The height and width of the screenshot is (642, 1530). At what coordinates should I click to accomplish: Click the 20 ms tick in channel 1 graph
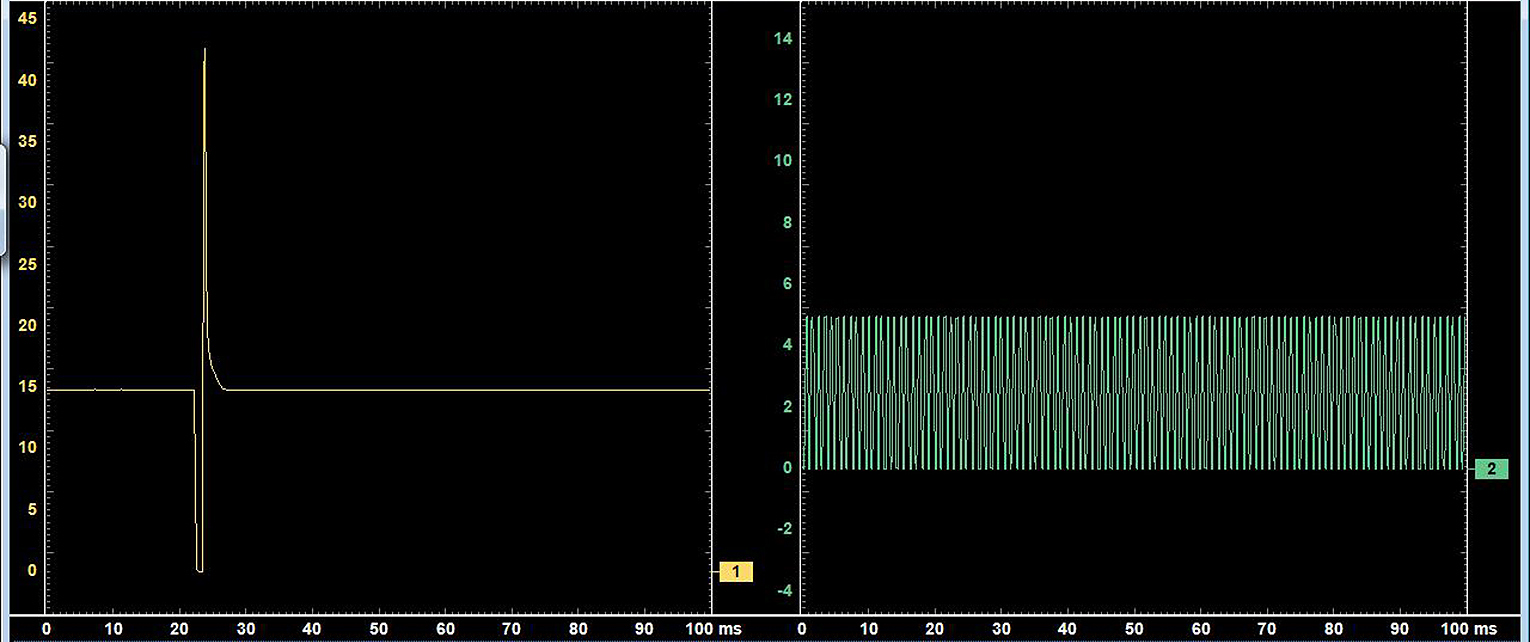179,629
